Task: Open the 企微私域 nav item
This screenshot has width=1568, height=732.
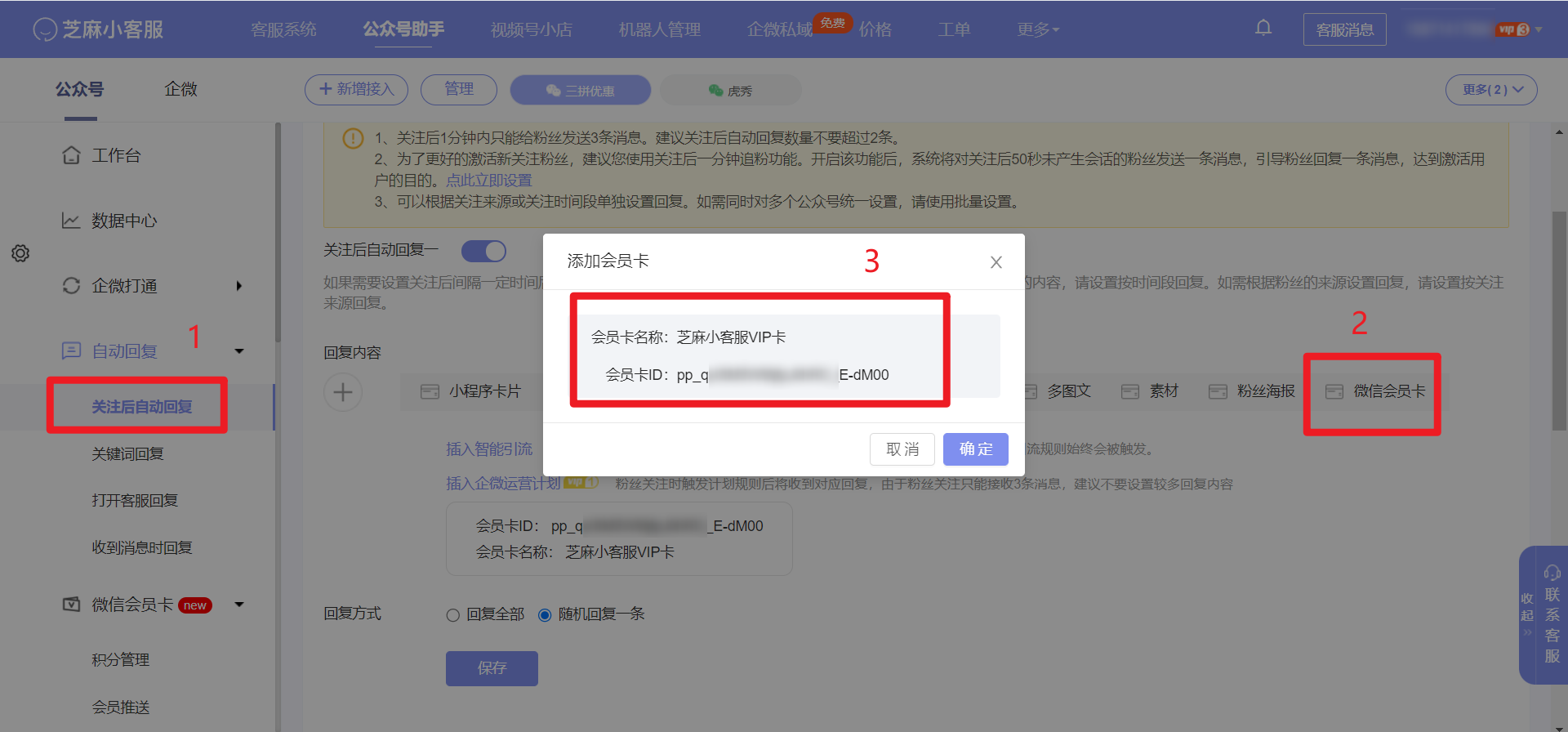Action: [780, 29]
